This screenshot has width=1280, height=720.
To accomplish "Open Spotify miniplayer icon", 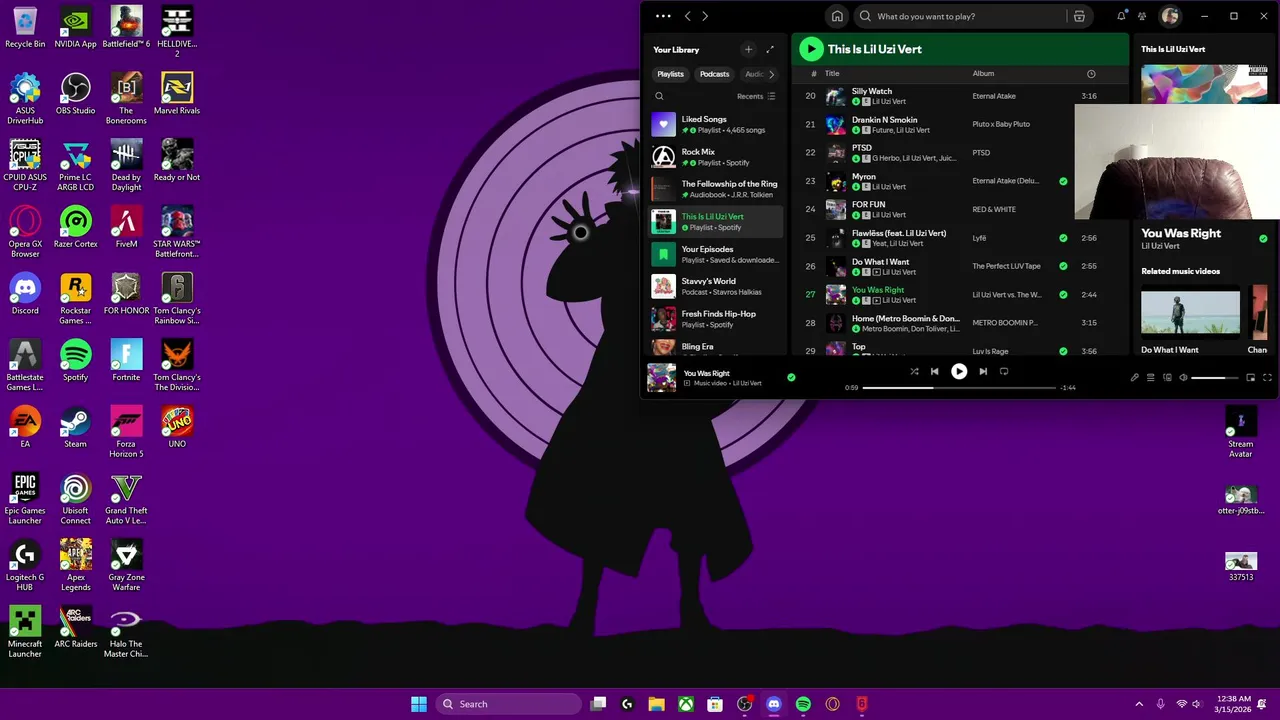I will pos(1250,378).
